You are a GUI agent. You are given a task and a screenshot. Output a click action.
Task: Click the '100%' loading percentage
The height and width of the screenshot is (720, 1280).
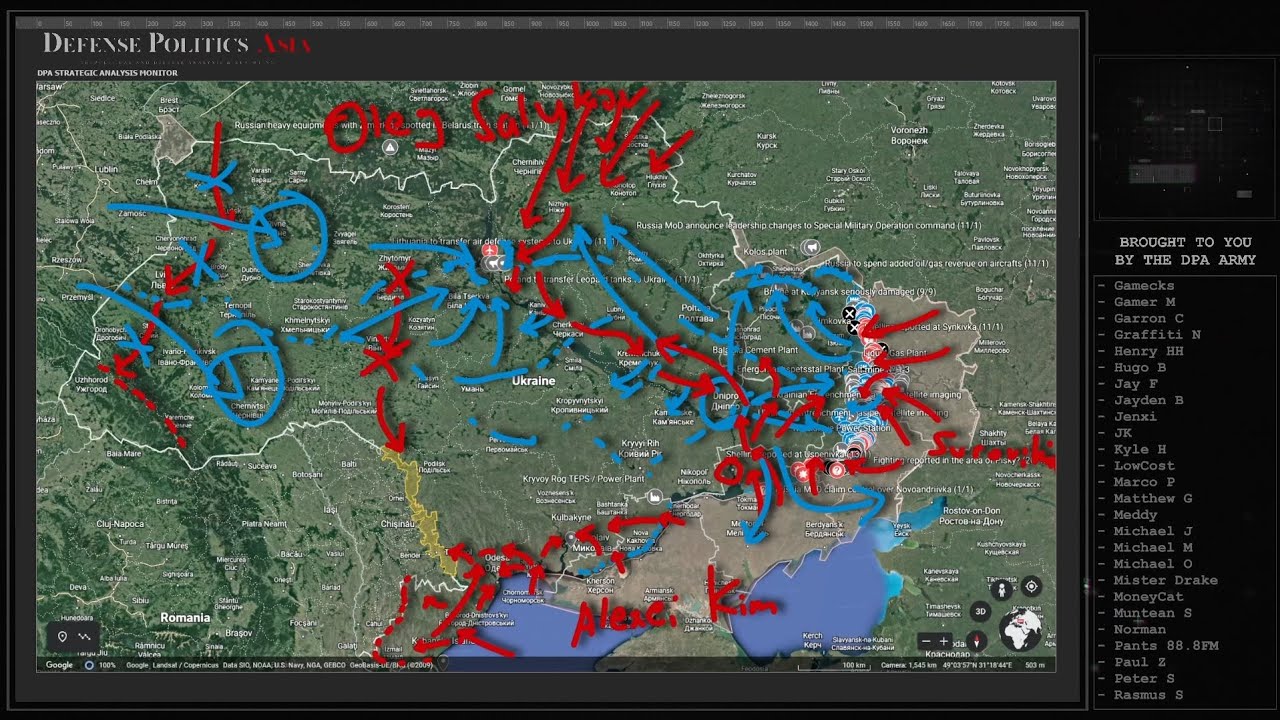(107, 665)
